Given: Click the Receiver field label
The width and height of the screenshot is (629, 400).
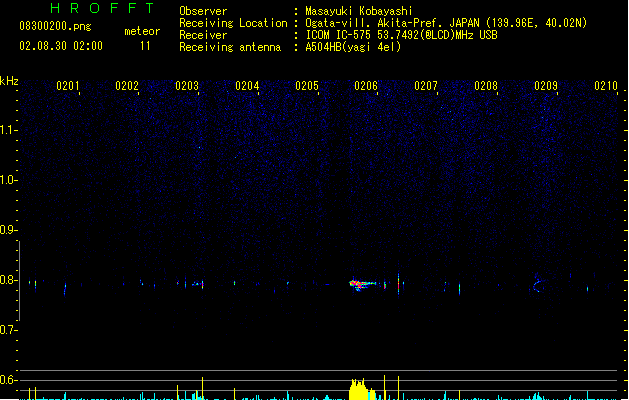Looking at the screenshot, I should [203, 35].
